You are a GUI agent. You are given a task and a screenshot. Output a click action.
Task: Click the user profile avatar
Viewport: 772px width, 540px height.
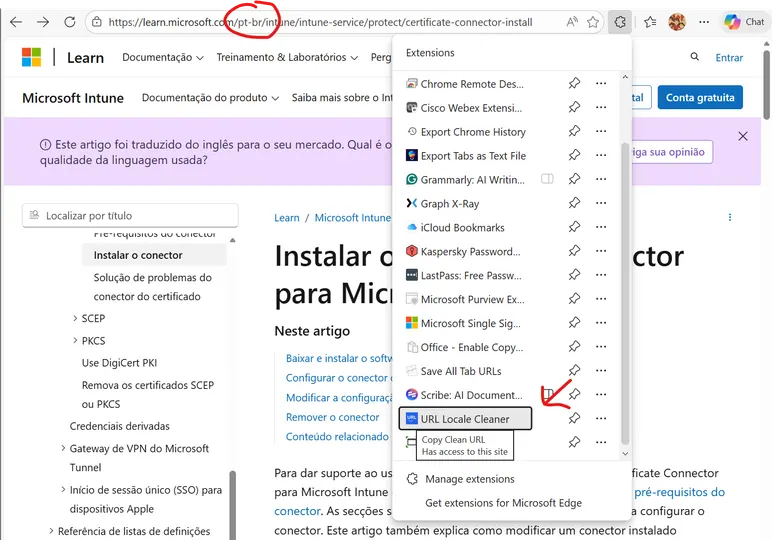coord(677,22)
